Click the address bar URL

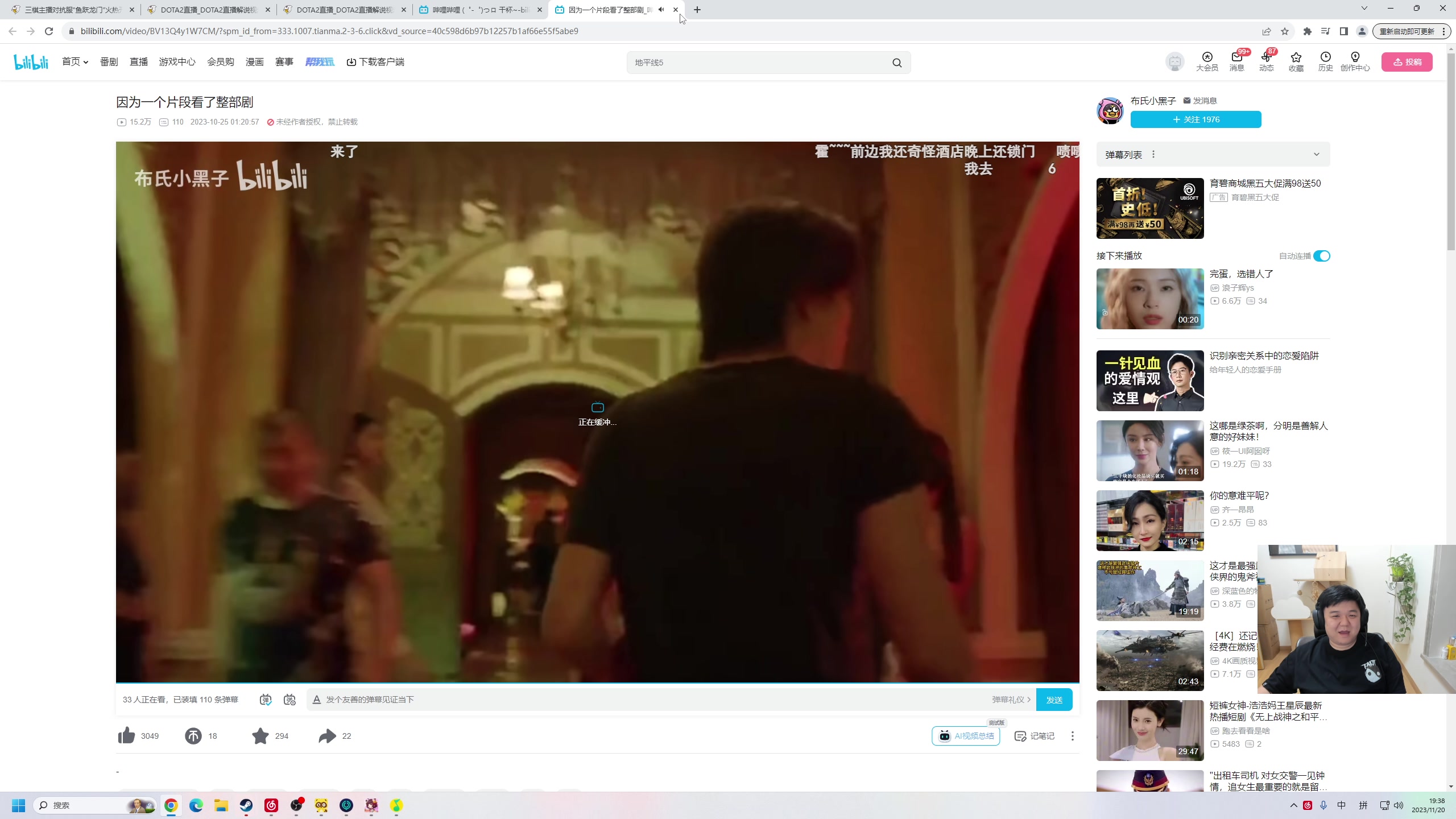[x=329, y=31]
